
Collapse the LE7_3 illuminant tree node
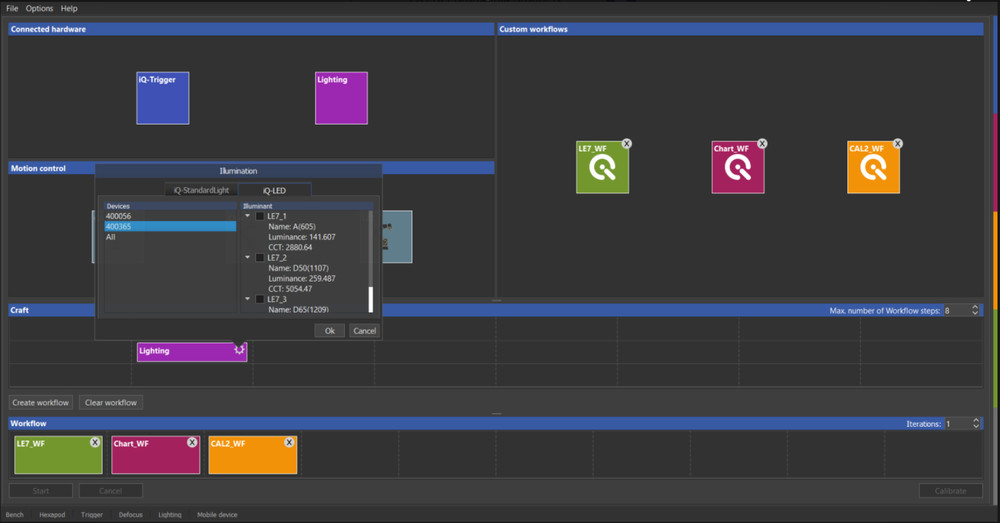(x=248, y=299)
